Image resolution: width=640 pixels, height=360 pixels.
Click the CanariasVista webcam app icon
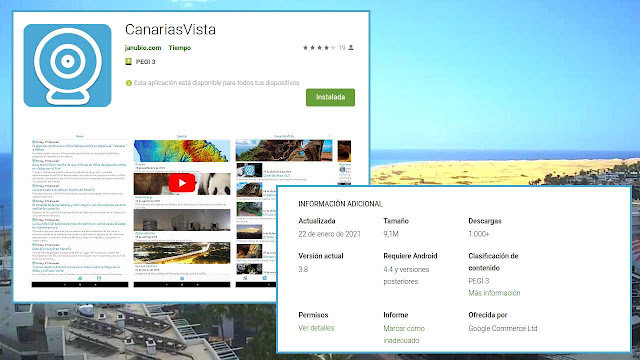(67, 65)
